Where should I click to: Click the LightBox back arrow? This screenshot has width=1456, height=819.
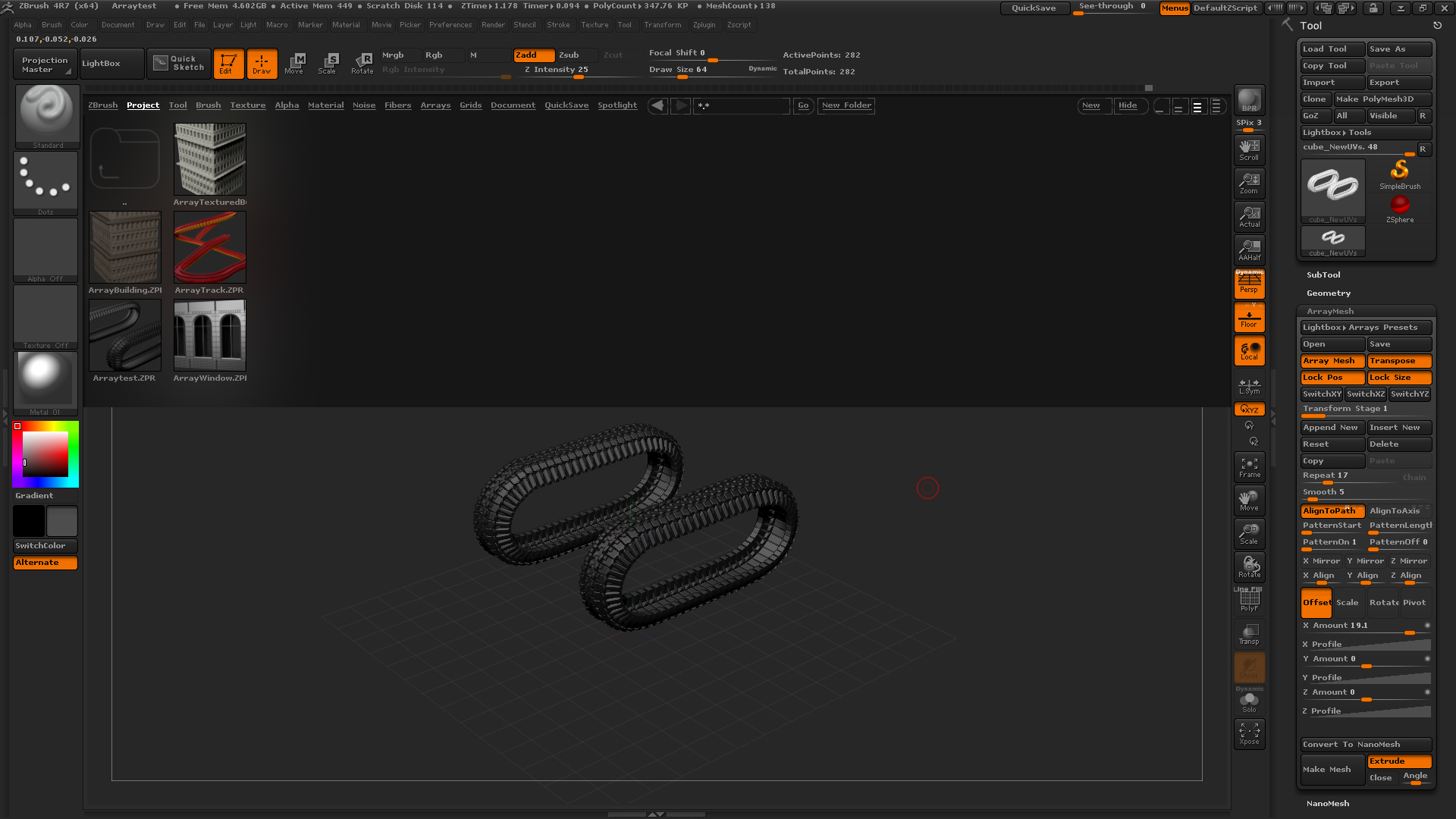pos(658,105)
